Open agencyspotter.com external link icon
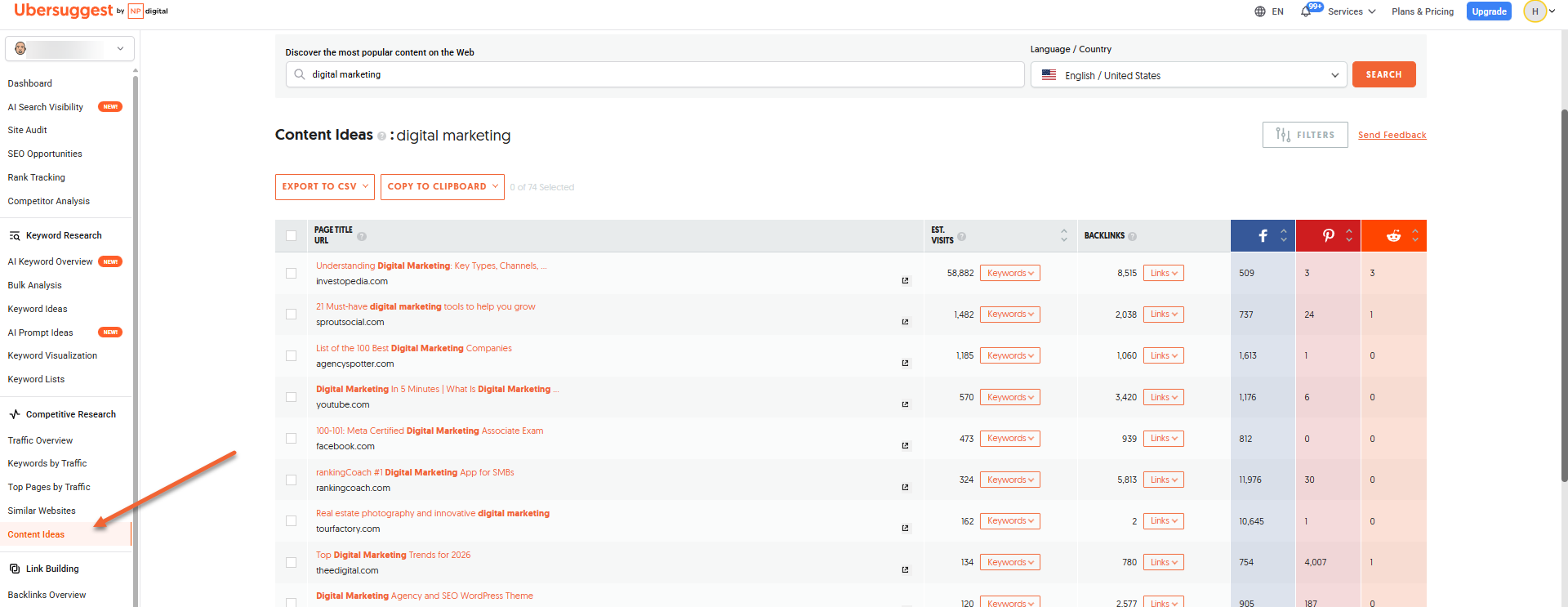Viewport: 1568px width, 607px height. (905, 363)
